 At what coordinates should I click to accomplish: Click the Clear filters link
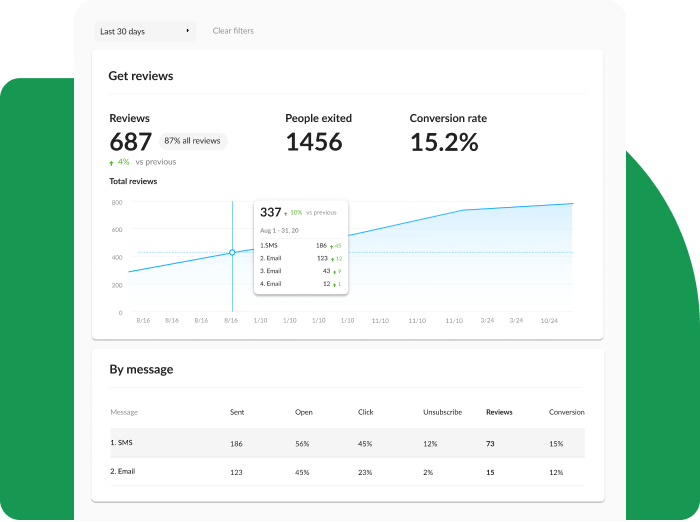[x=233, y=31]
